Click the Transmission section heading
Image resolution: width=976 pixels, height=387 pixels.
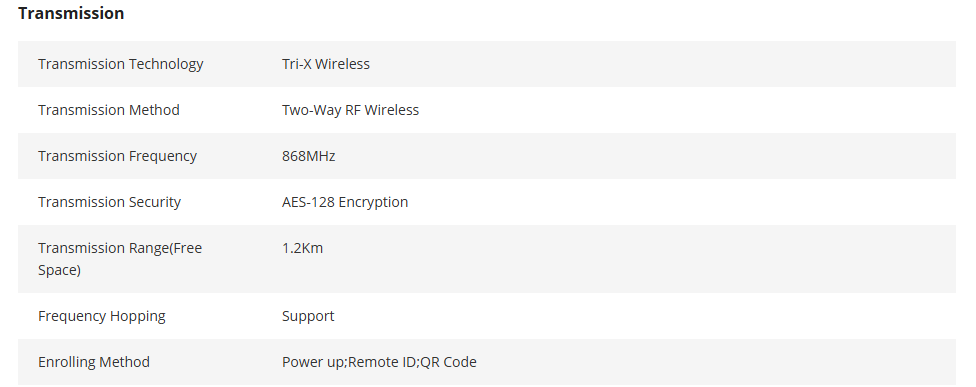[x=71, y=13]
